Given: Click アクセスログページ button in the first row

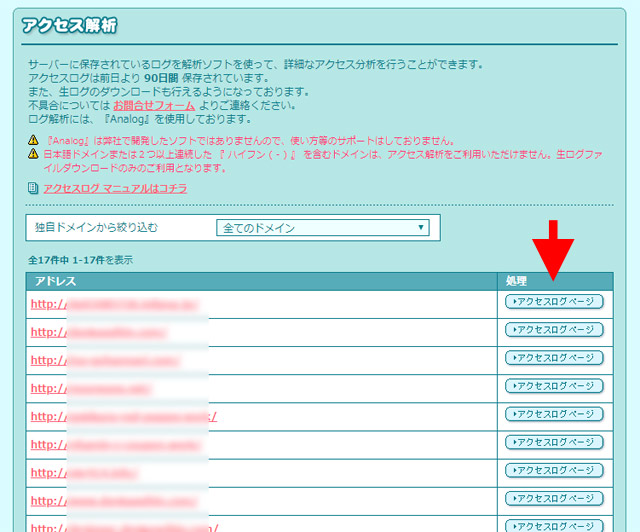Looking at the screenshot, I should tap(555, 302).
